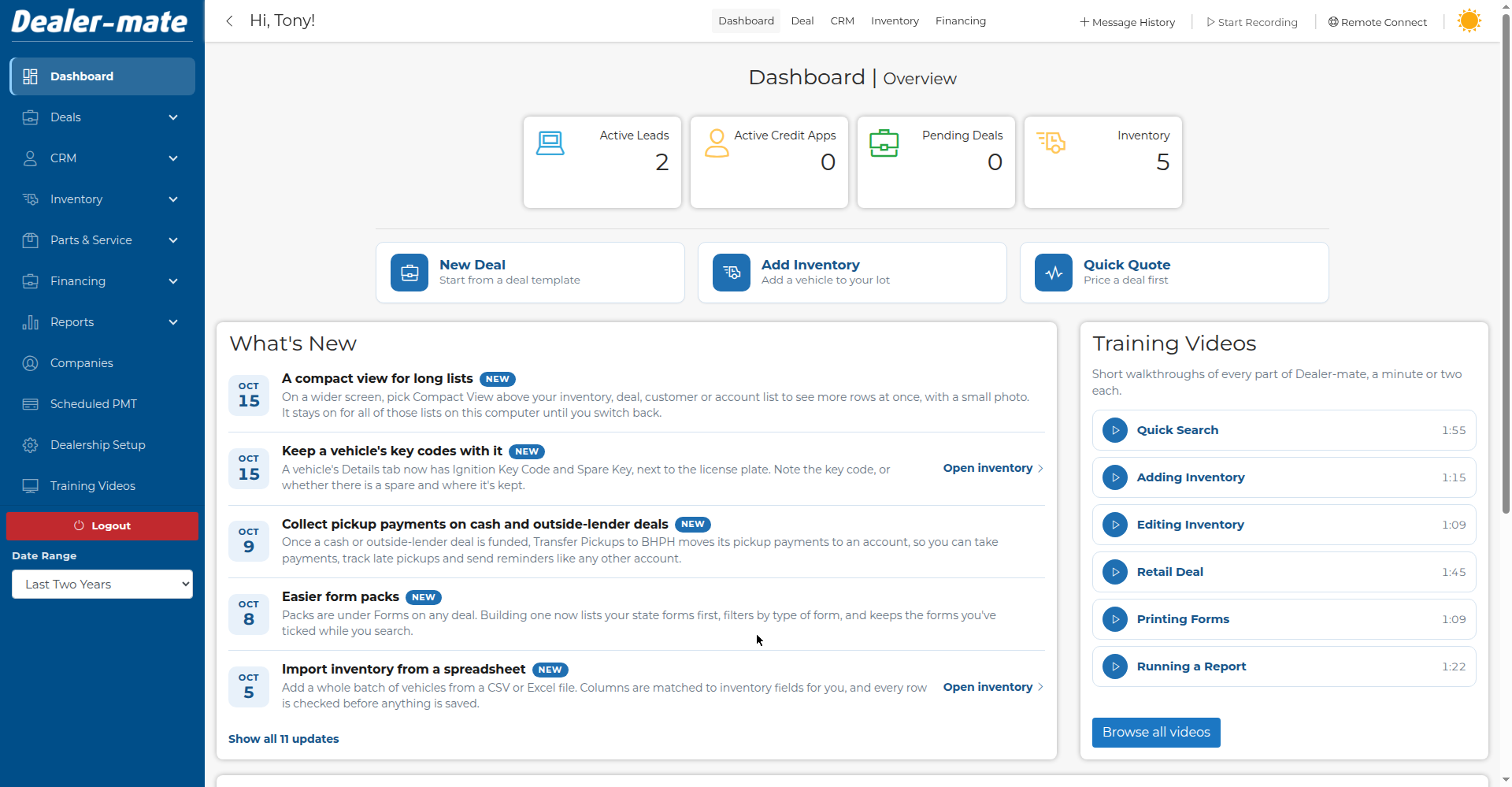
Task: Expand the Inventory sidebar menu
Action: click(x=102, y=199)
